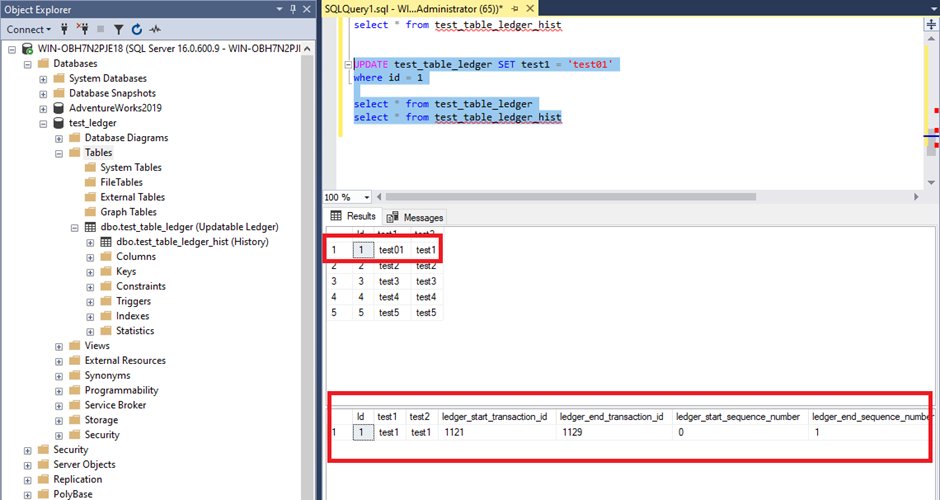The height and width of the screenshot is (500, 940).
Task: Select the Indexes folder
Action: (x=125, y=316)
